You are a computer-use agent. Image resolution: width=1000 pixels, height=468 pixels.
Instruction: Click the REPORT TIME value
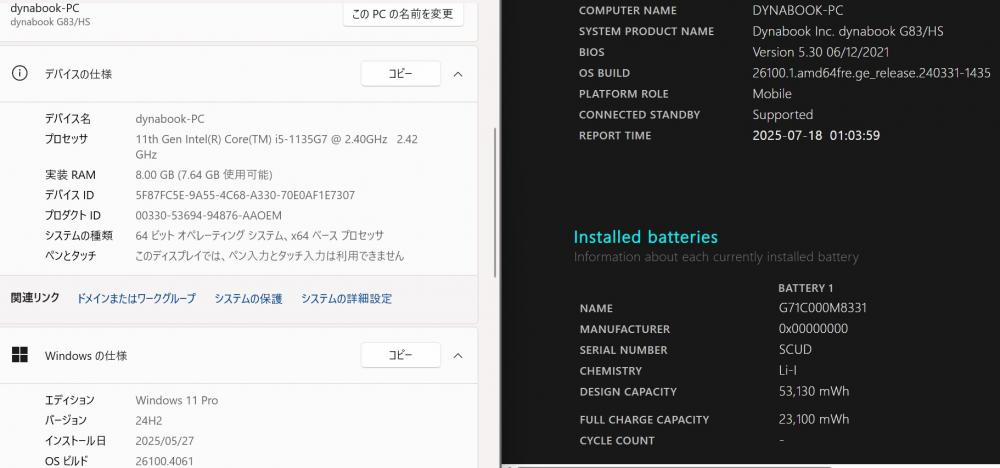click(816, 135)
